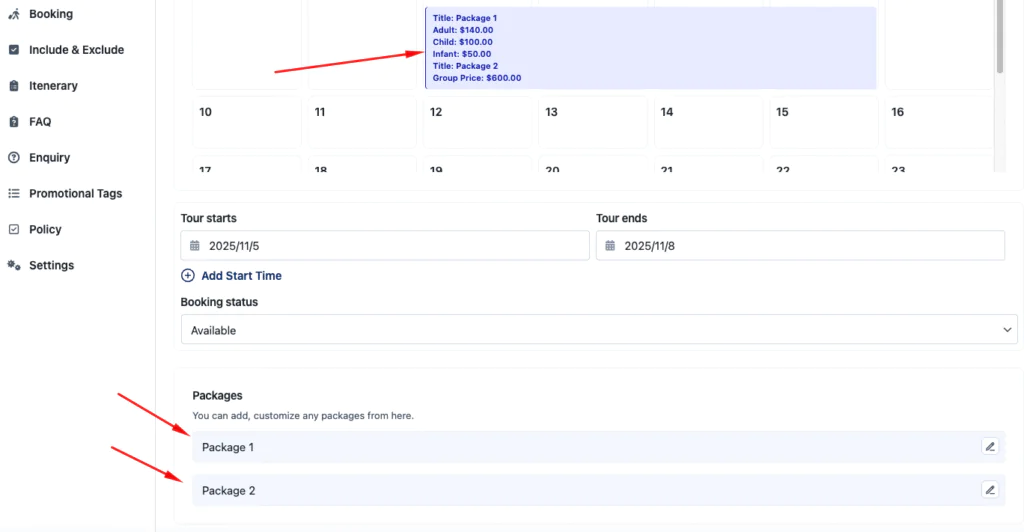
Task: Select calendar day 12
Action: (x=477, y=122)
